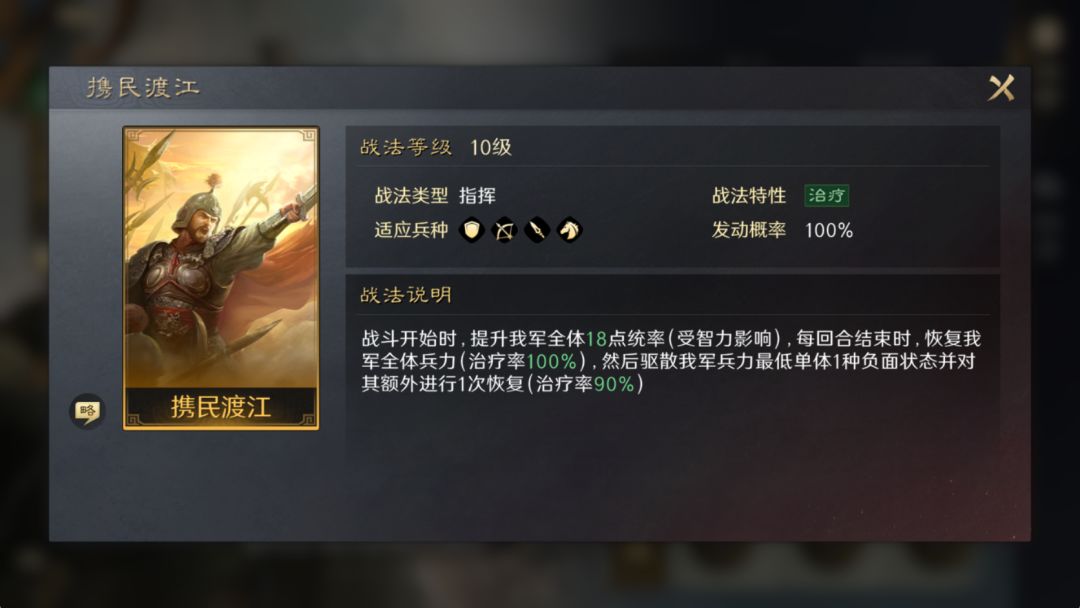The width and height of the screenshot is (1080, 608).
Task: Click the 携民渡江 card name banner
Action: [221, 407]
